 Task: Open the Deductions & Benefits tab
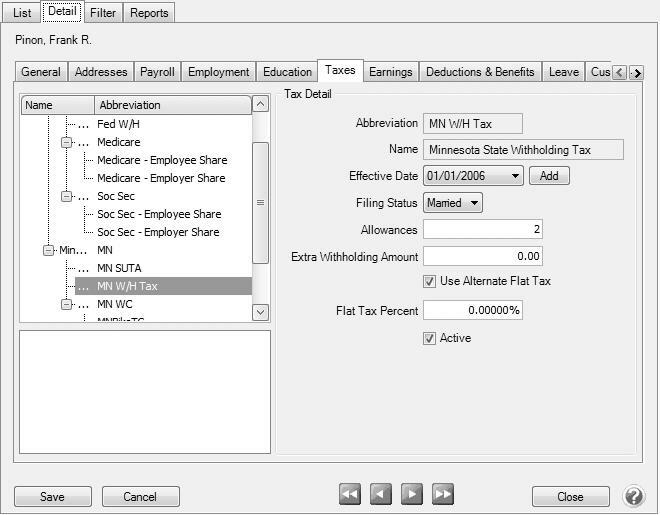click(x=480, y=72)
